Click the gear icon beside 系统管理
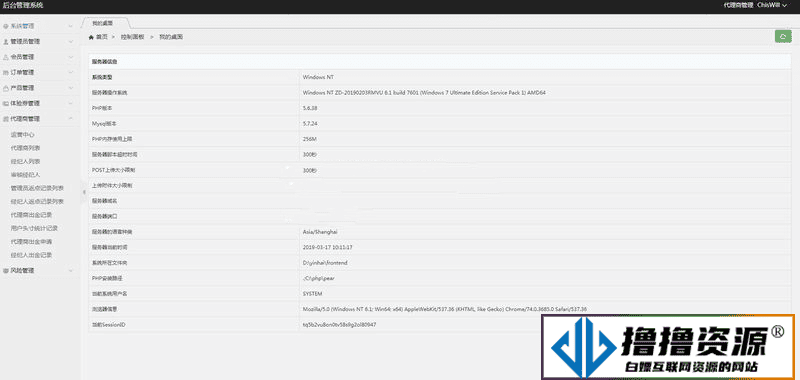 click(6, 26)
